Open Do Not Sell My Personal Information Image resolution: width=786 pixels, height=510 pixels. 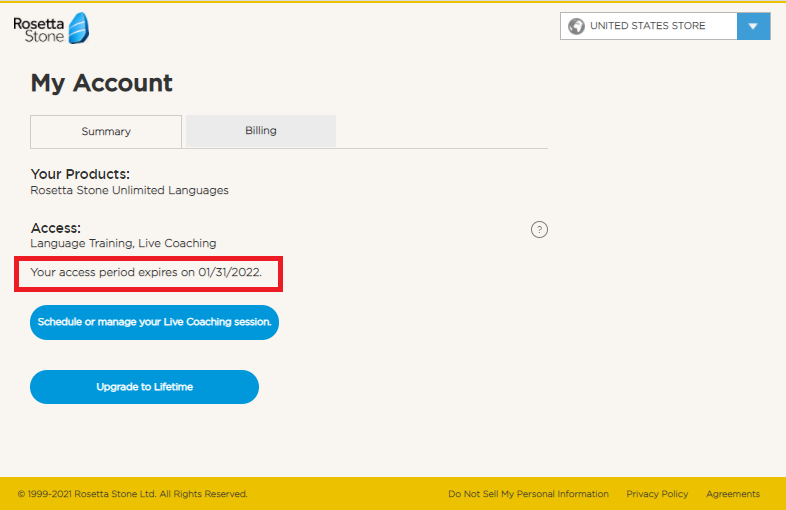click(528, 494)
